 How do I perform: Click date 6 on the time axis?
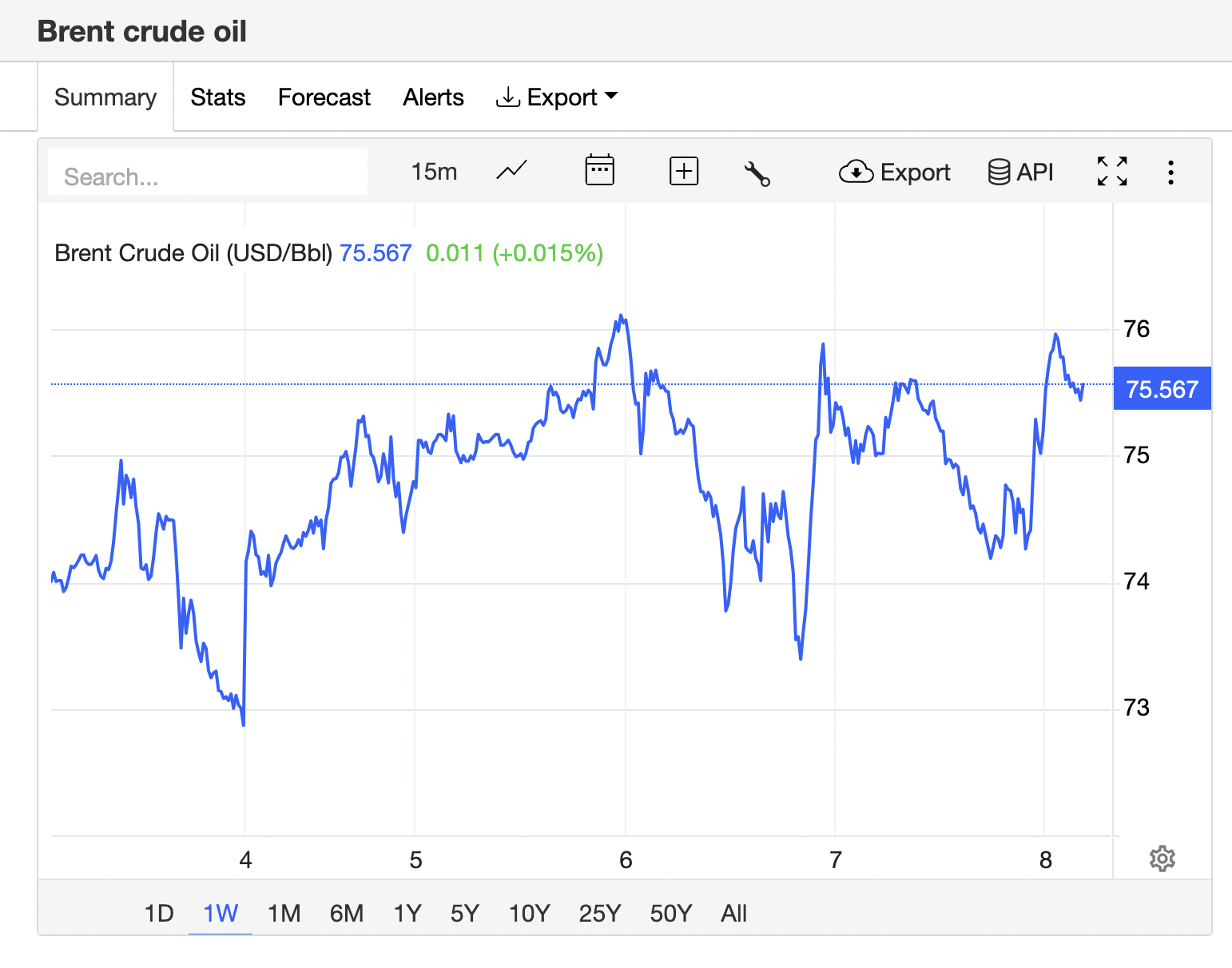point(626,860)
